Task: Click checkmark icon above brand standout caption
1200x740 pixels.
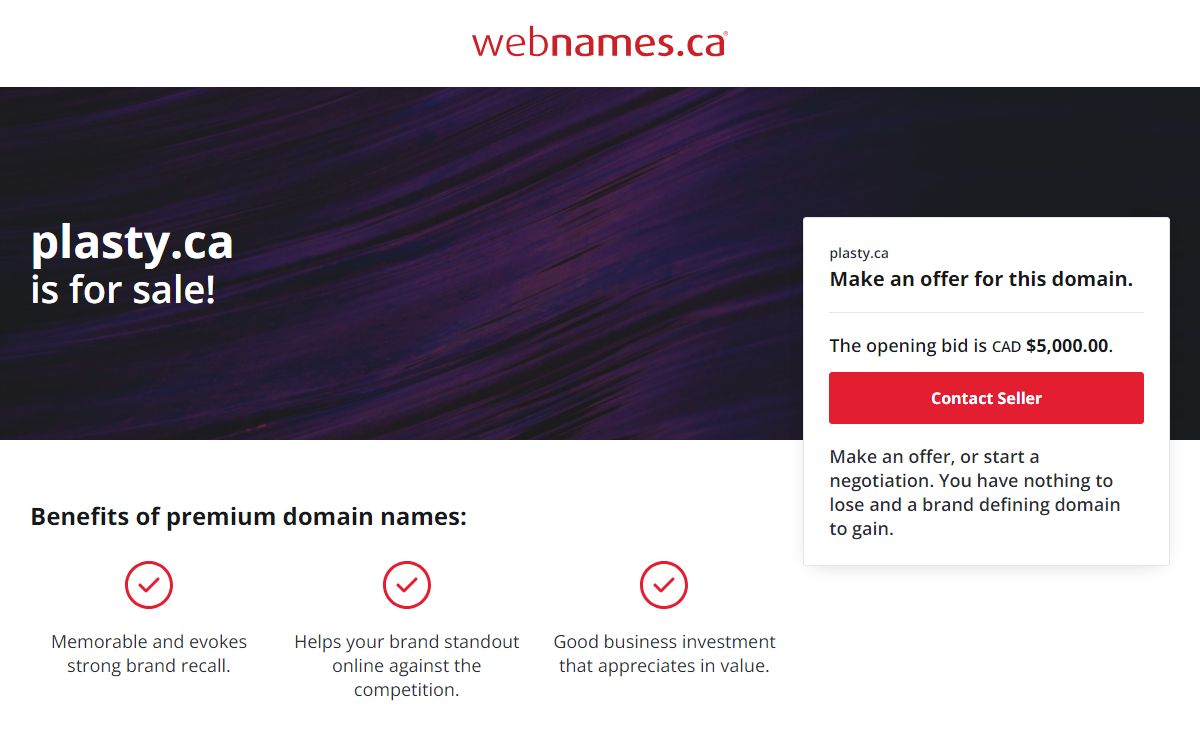Action: (407, 585)
